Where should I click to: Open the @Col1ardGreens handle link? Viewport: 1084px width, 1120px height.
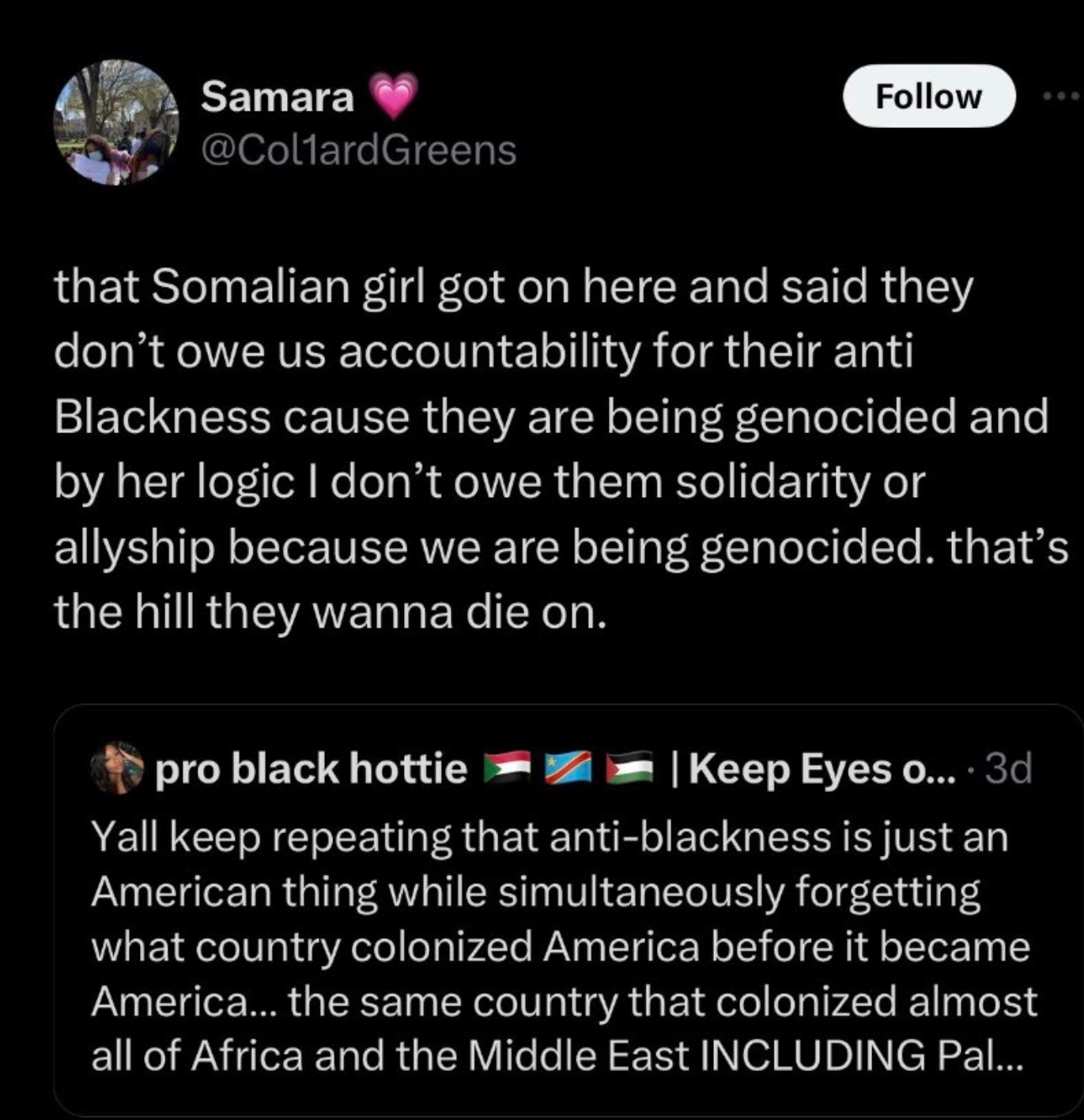click(x=359, y=150)
